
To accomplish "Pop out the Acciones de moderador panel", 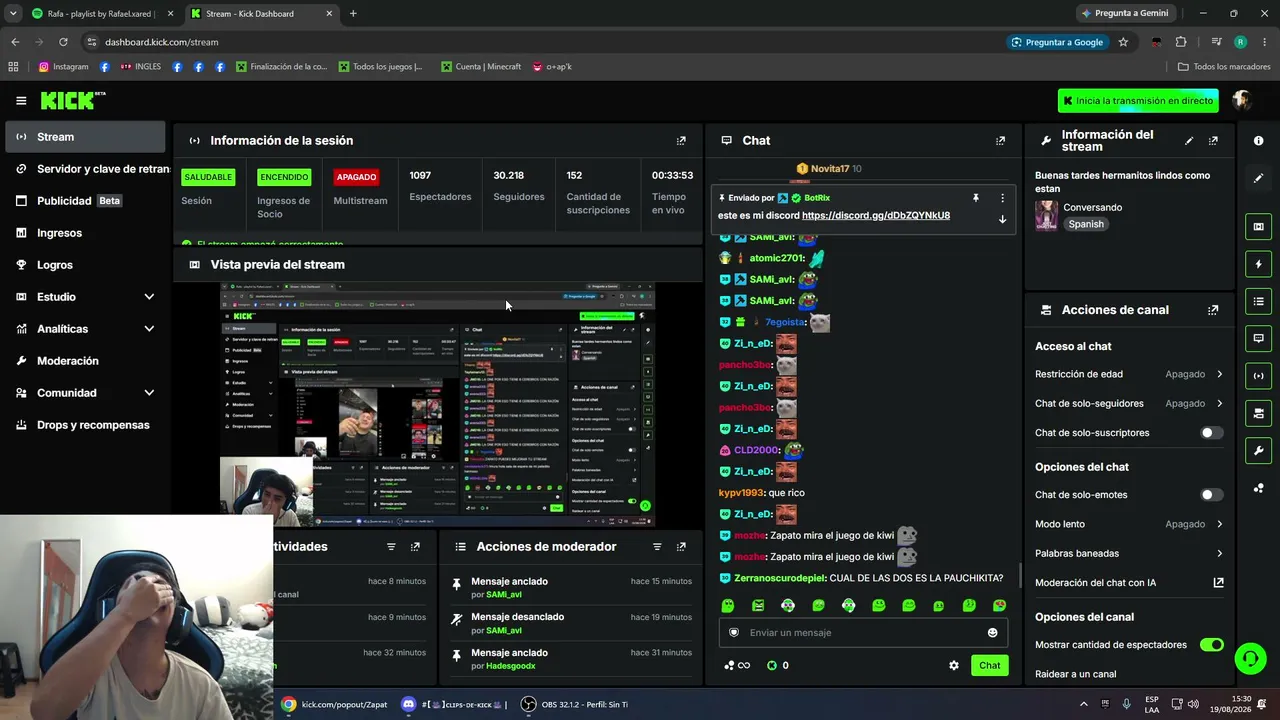I will 681,547.
